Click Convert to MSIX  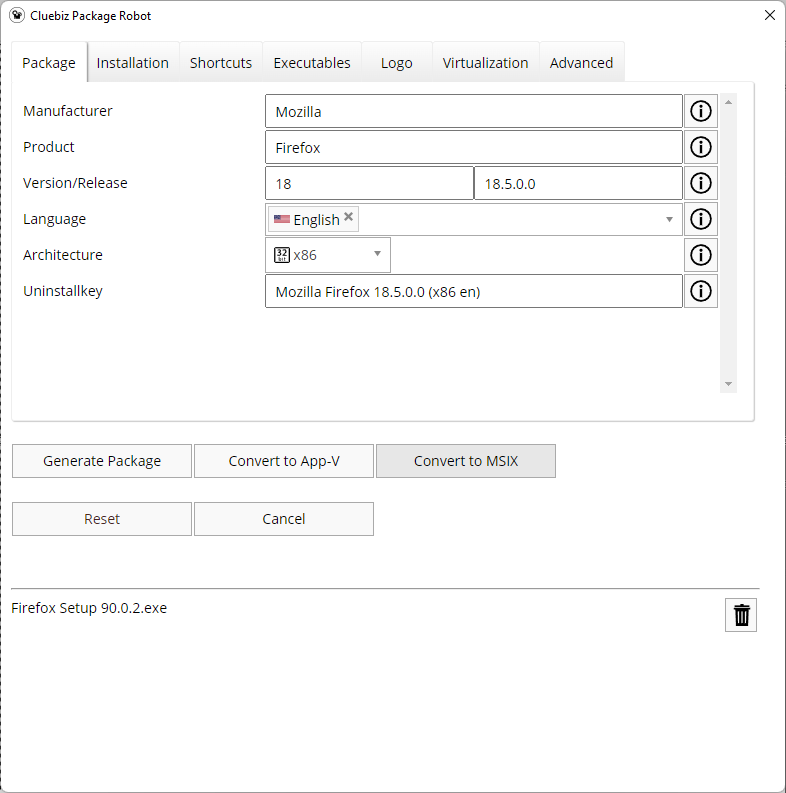pyautogui.click(x=466, y=461)
